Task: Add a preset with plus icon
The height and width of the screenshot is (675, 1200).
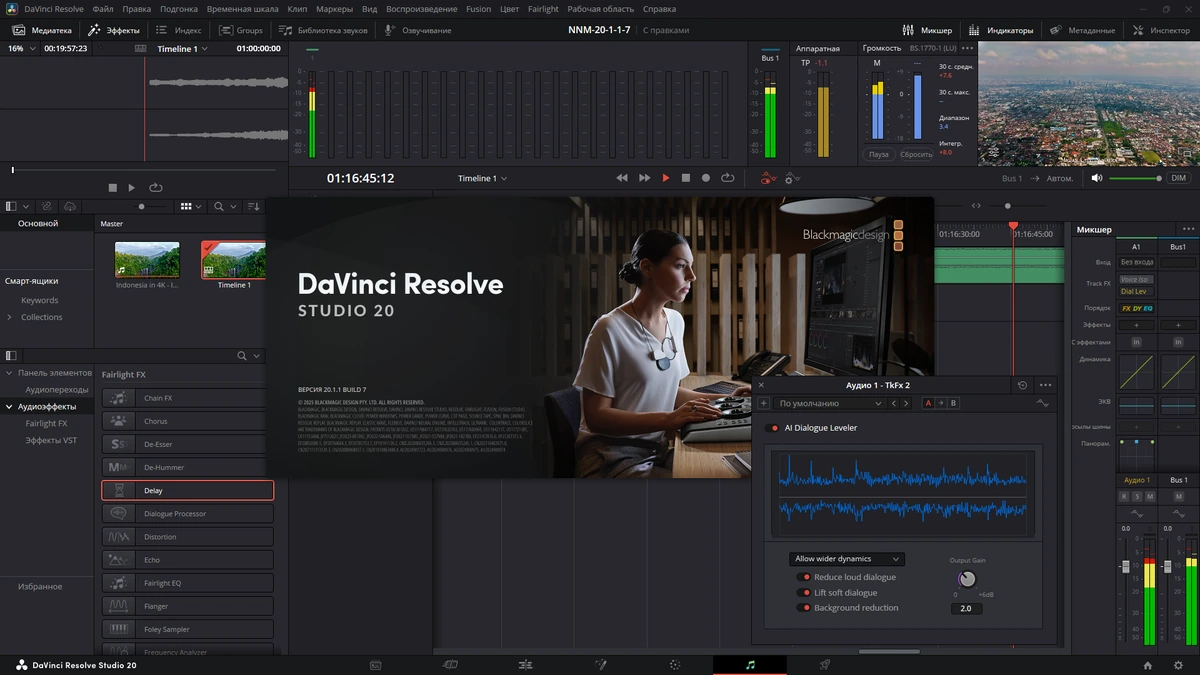Action: point(764,404)
